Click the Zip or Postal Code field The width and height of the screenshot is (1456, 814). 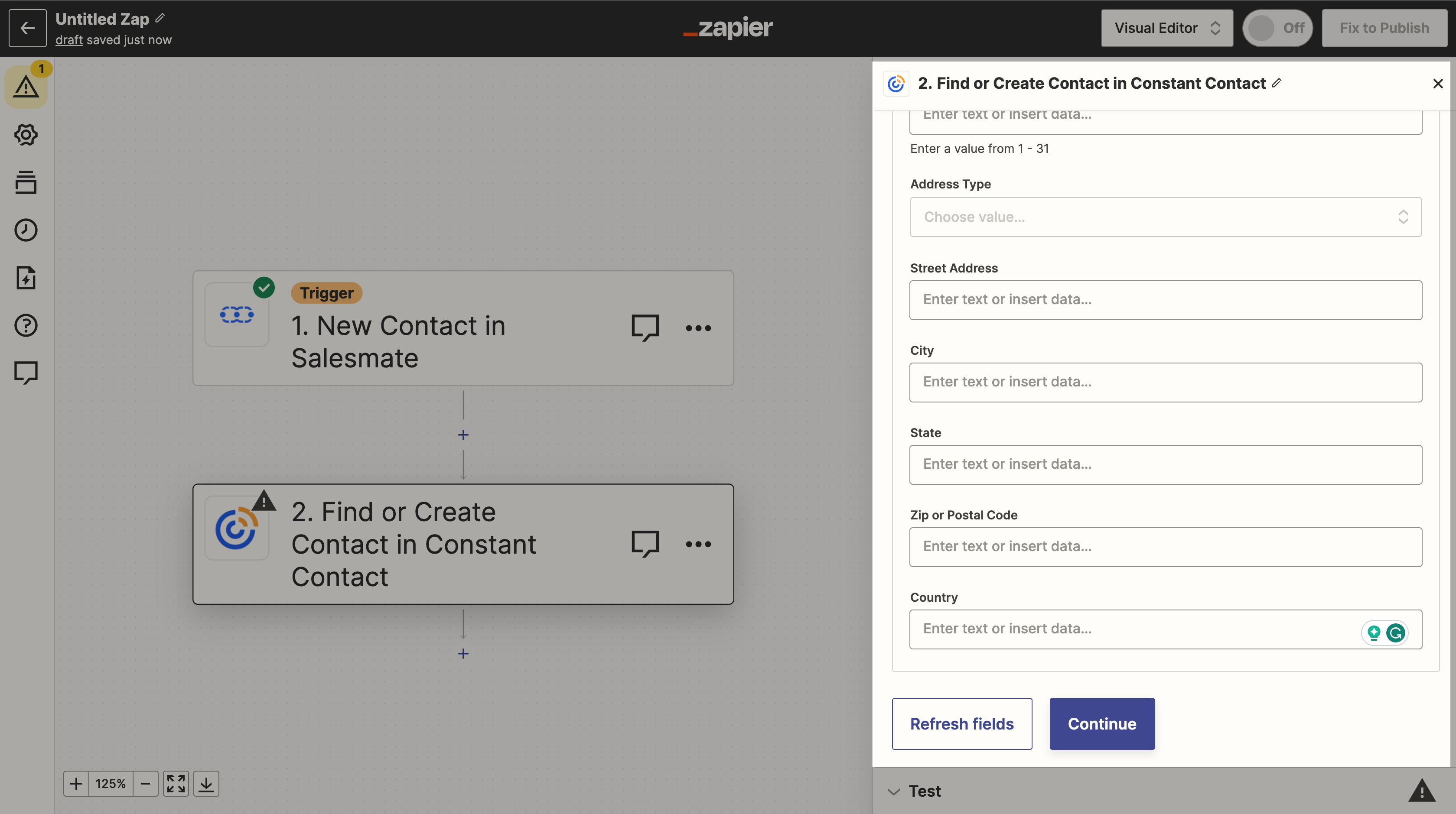pos(1166,547)
